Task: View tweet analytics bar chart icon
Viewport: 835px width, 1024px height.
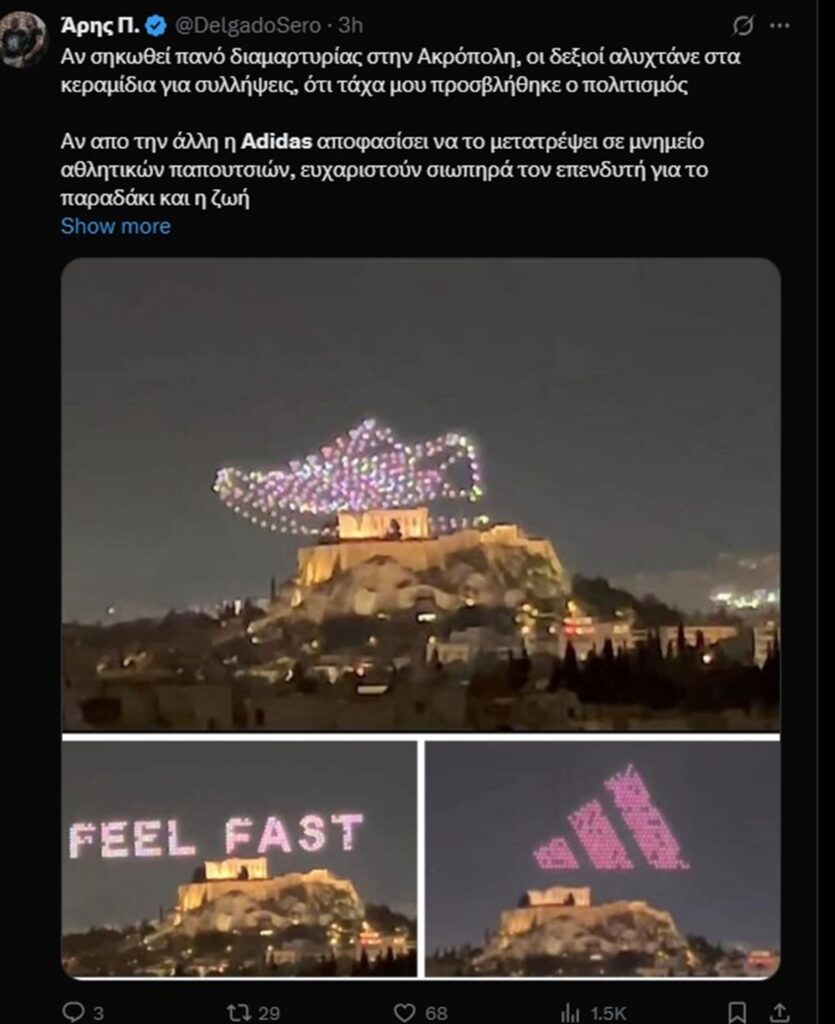Action: coord(570,1013)
